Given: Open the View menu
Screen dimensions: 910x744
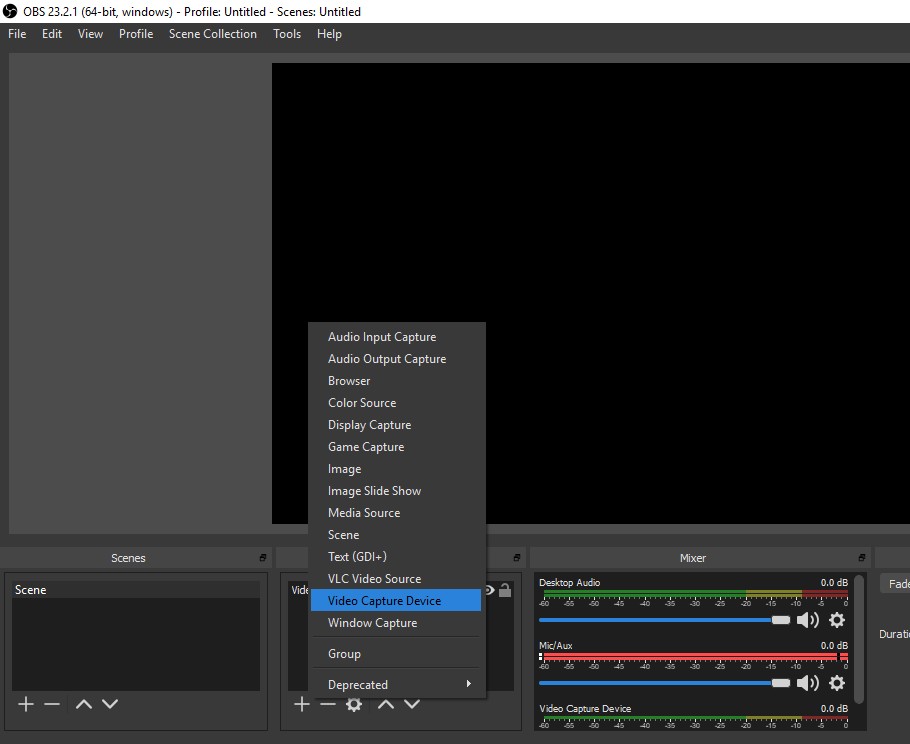Looking at the screenshot, I should coord(90,34).
